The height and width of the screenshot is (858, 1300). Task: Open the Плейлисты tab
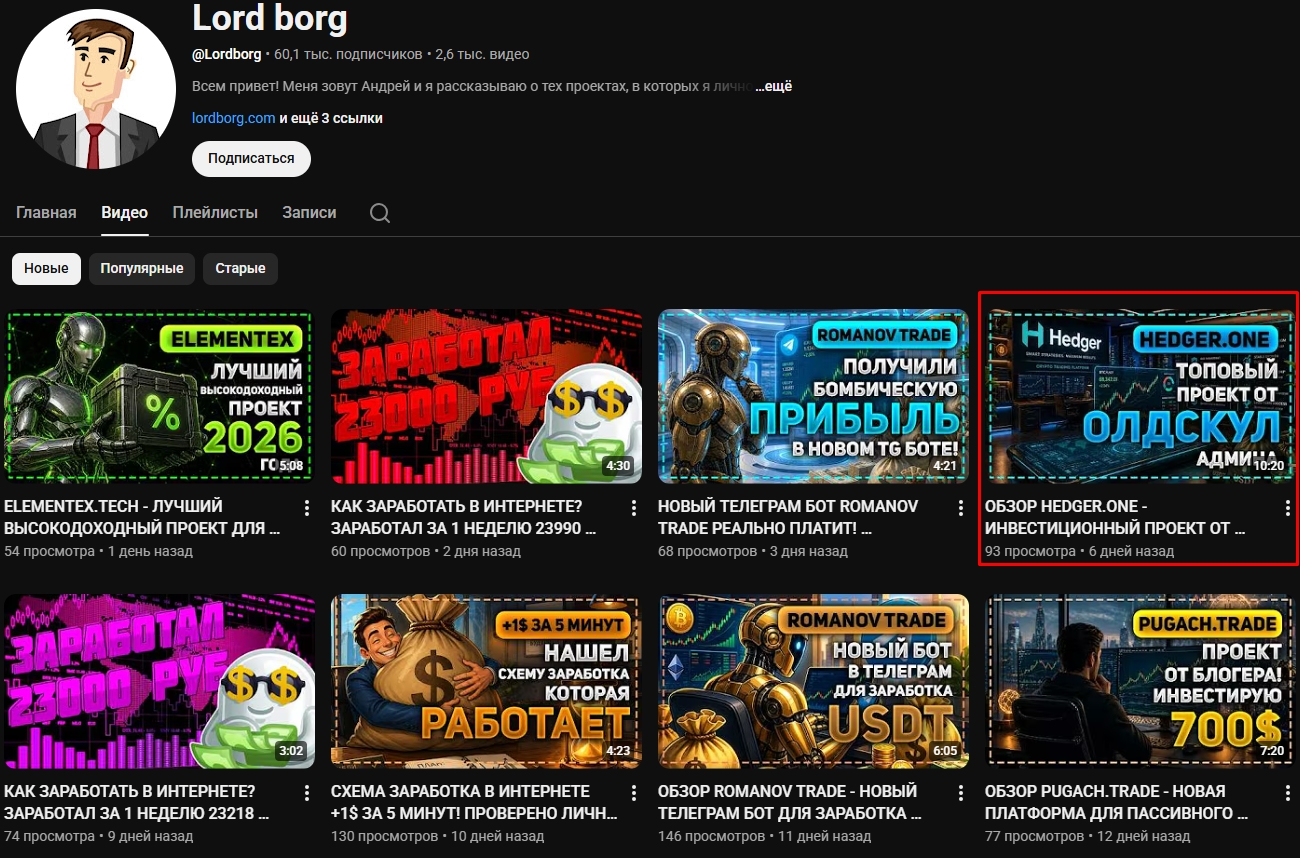click(215, 212)
